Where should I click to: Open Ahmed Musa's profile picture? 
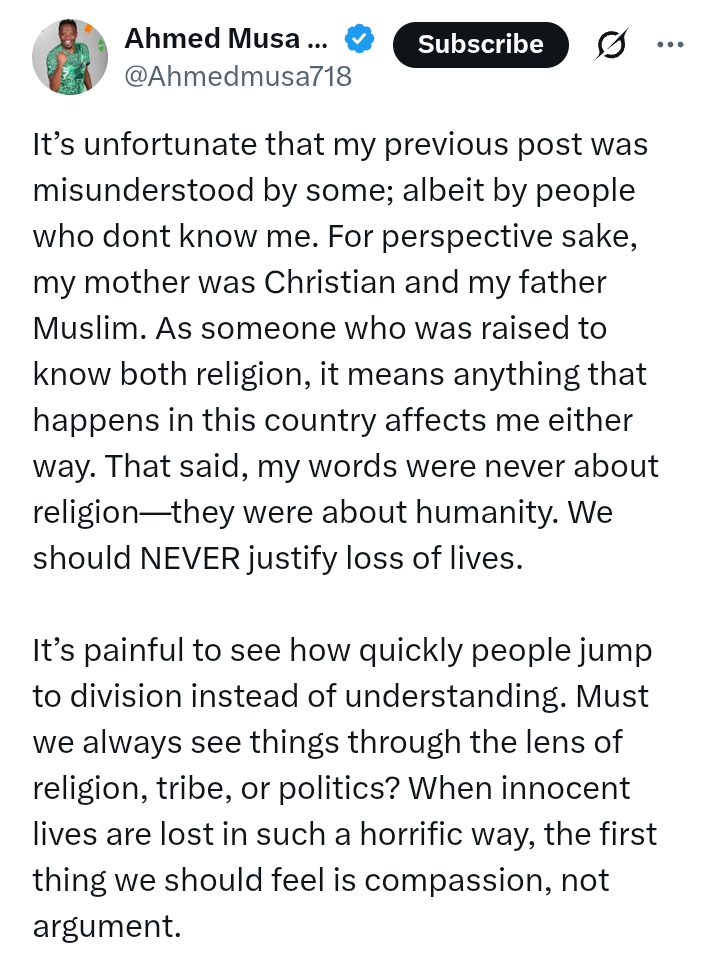click(70, 56)
